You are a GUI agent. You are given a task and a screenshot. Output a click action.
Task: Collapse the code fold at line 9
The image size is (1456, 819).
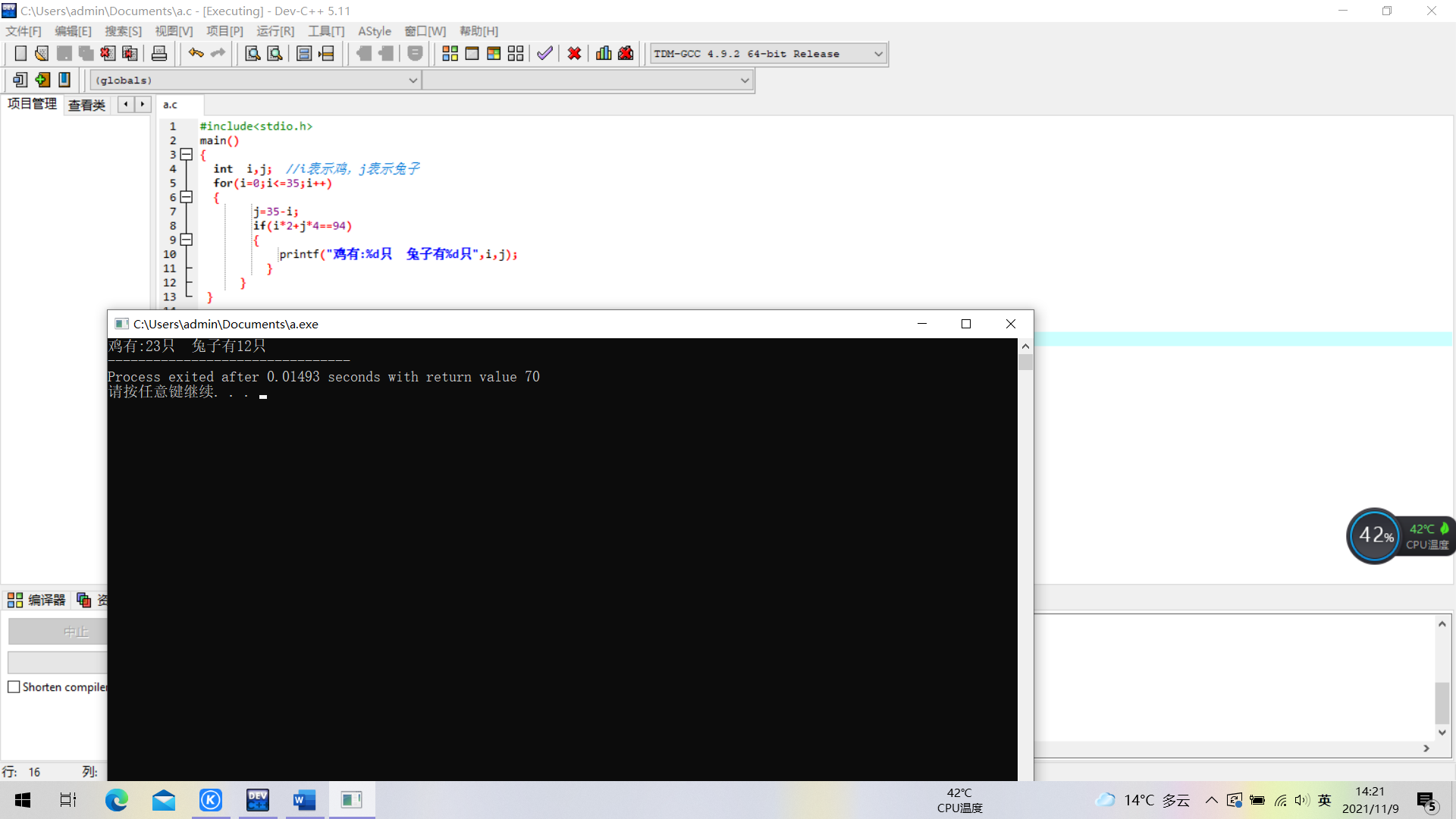[x=187, y=240]
